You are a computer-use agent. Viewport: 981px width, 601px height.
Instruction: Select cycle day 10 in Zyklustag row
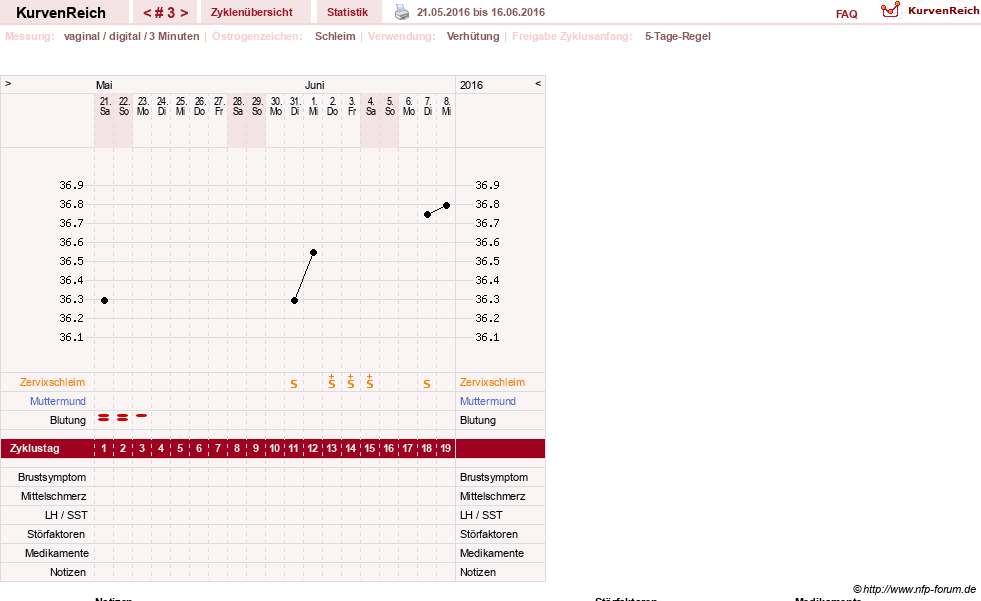click(x=275, y=448)
